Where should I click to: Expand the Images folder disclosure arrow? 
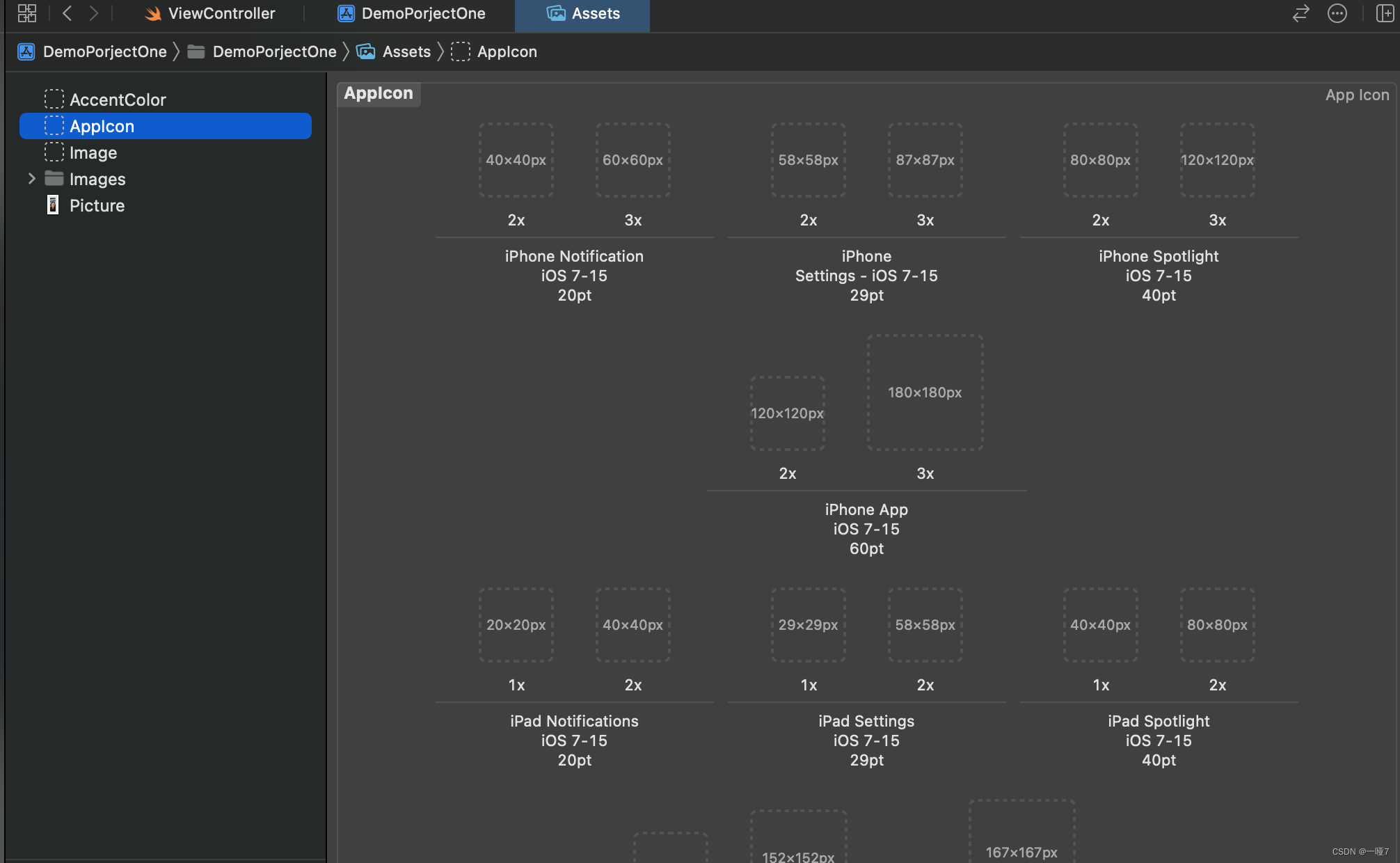[x=31, y=178]
